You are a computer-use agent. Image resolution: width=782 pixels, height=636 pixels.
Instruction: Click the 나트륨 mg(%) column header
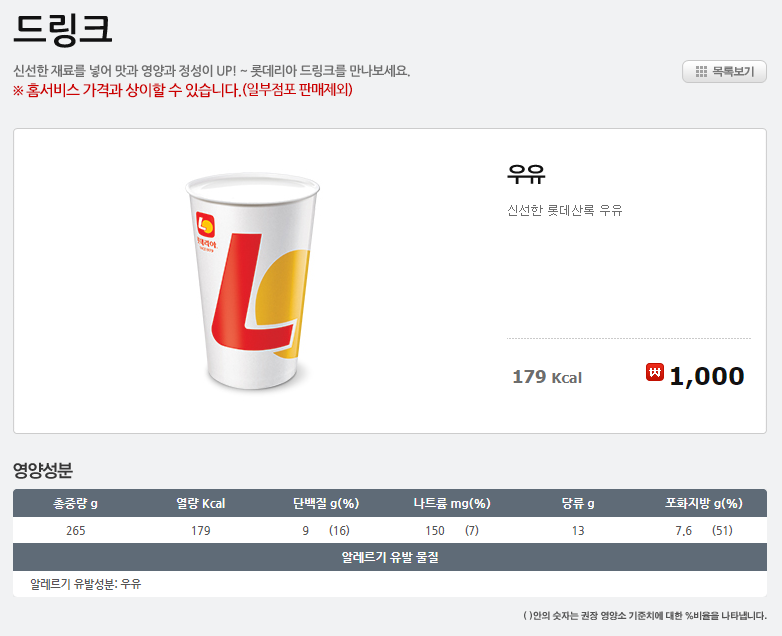452,503
